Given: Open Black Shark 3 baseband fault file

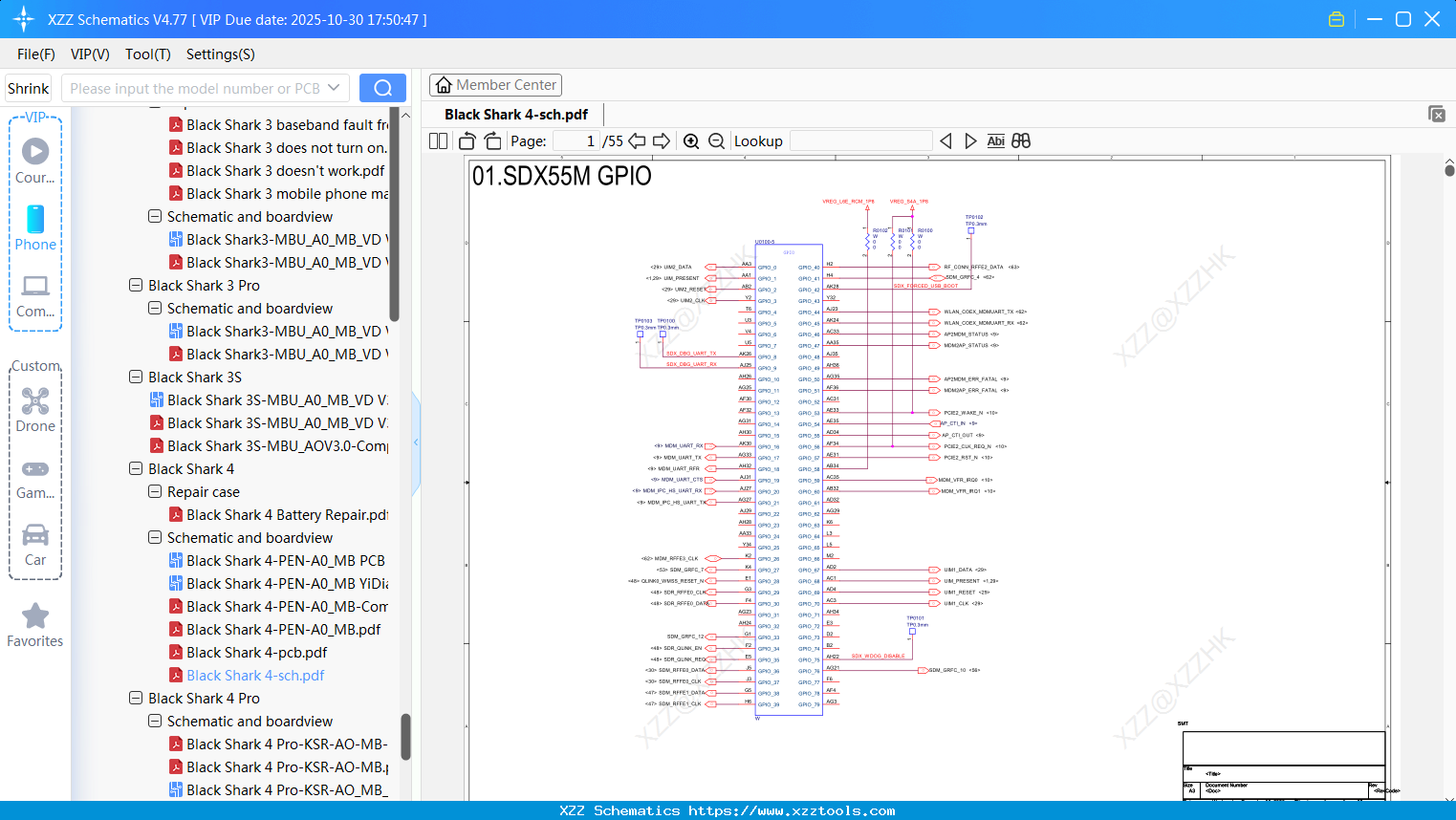Looking at the screenshot, I should click(287, 124).
